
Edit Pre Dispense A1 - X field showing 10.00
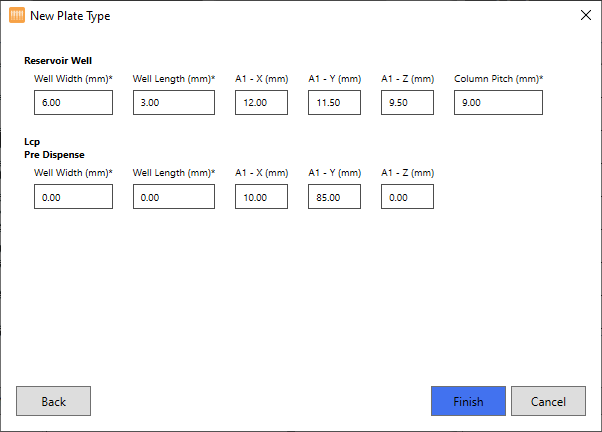pos(261,197)
